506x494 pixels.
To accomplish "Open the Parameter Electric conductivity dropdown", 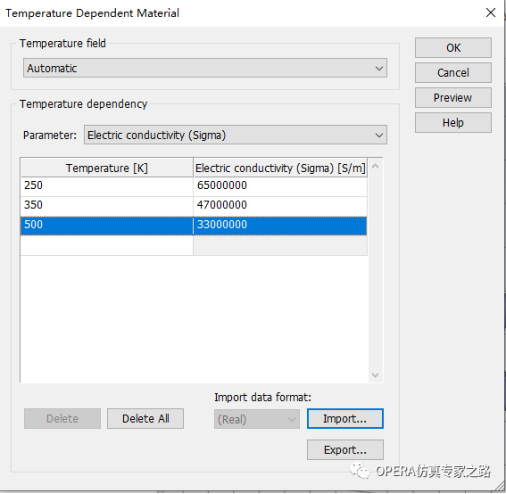I will 235,135.
